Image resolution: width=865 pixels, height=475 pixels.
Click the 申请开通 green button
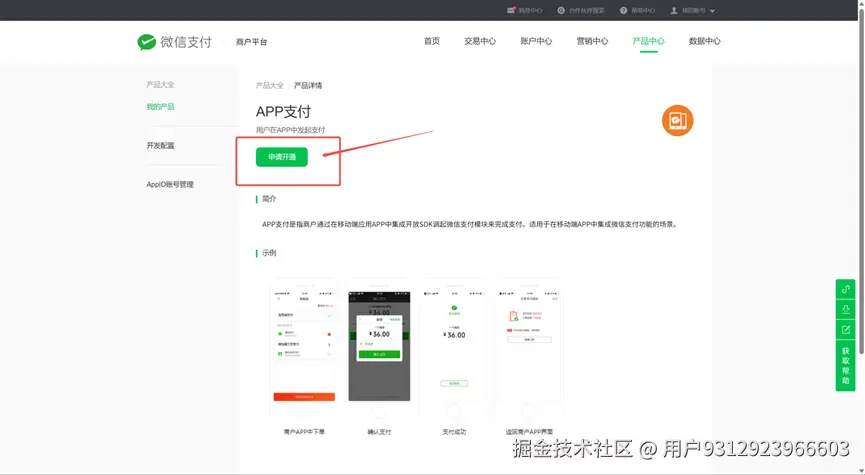tap(282, 157)
